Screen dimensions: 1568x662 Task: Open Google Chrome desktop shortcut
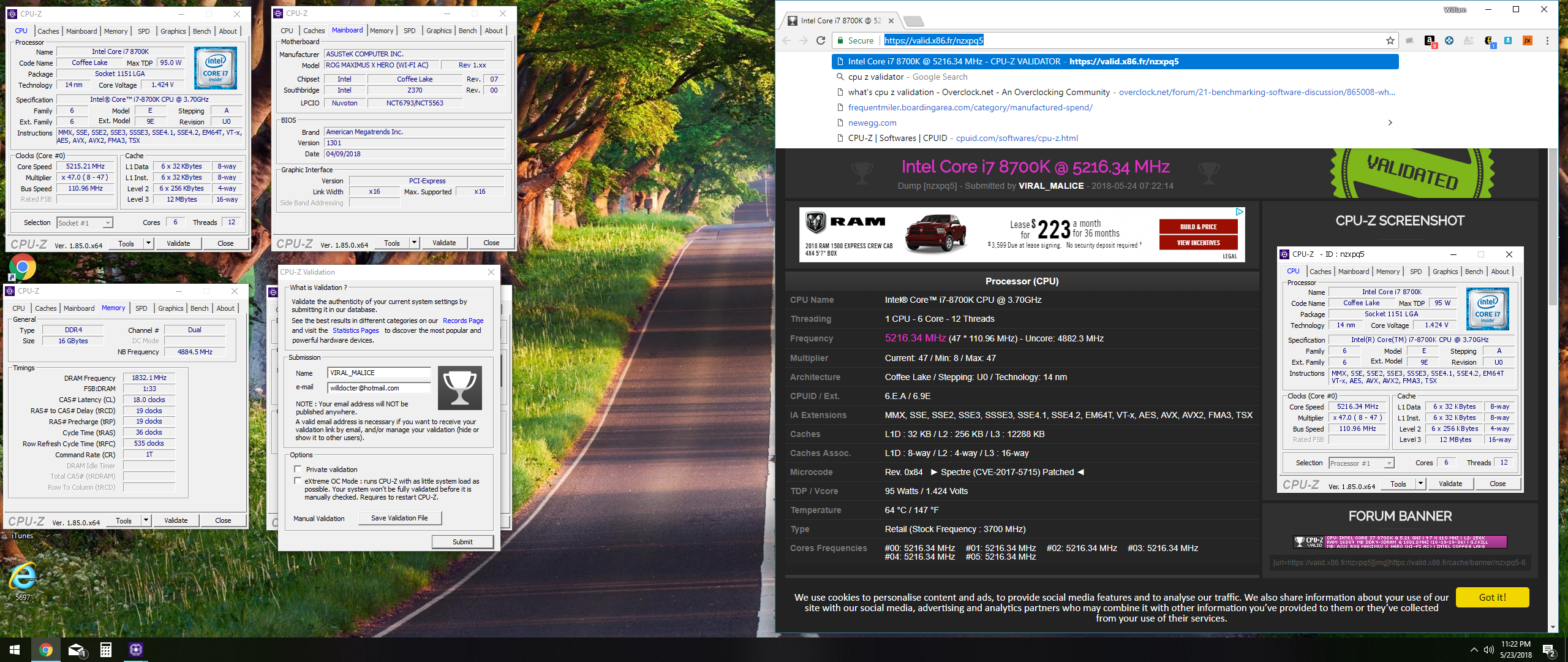tap(23, 268)
